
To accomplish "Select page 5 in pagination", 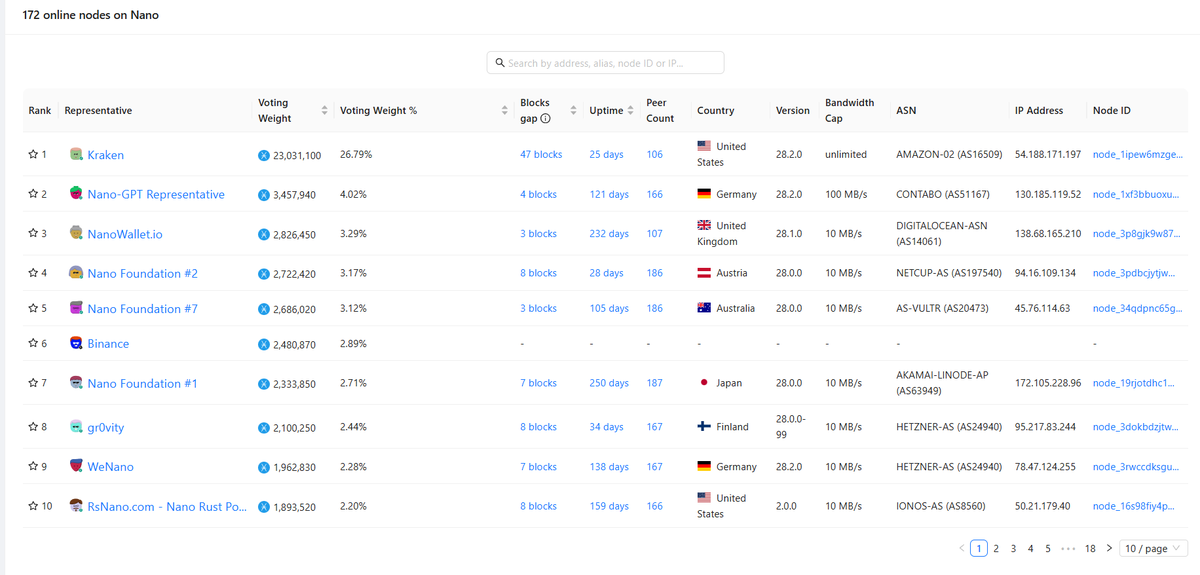I will point(1048,548).
